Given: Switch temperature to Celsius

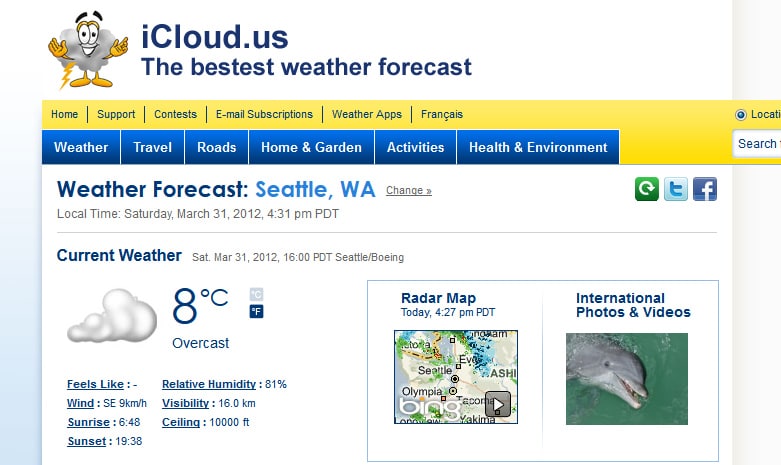Looking at the screenshot, I should (256, 294).
